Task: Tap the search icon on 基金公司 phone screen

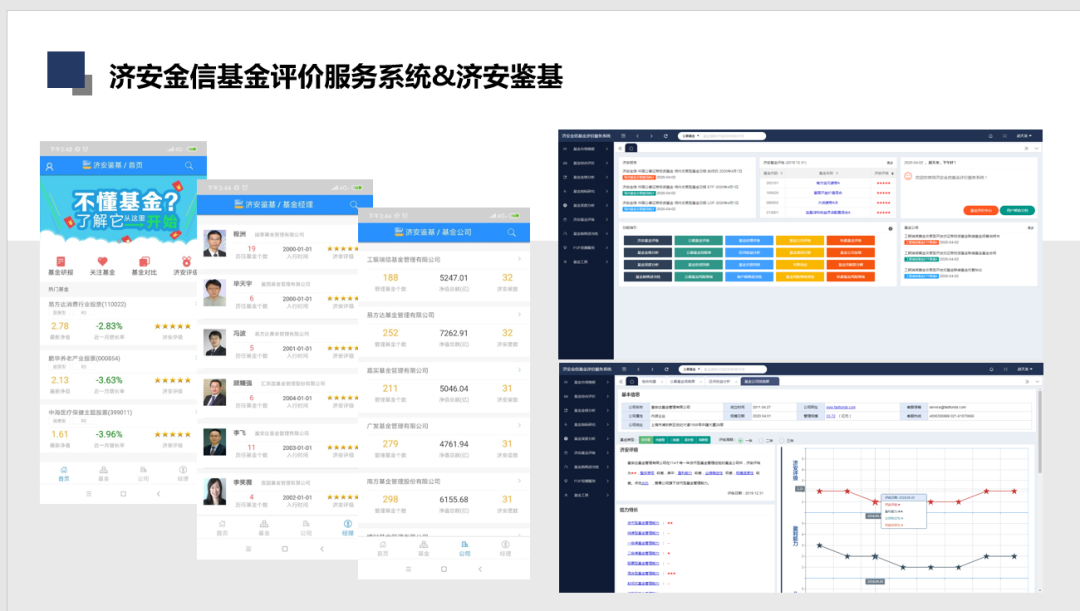Action: click(512, 233)
